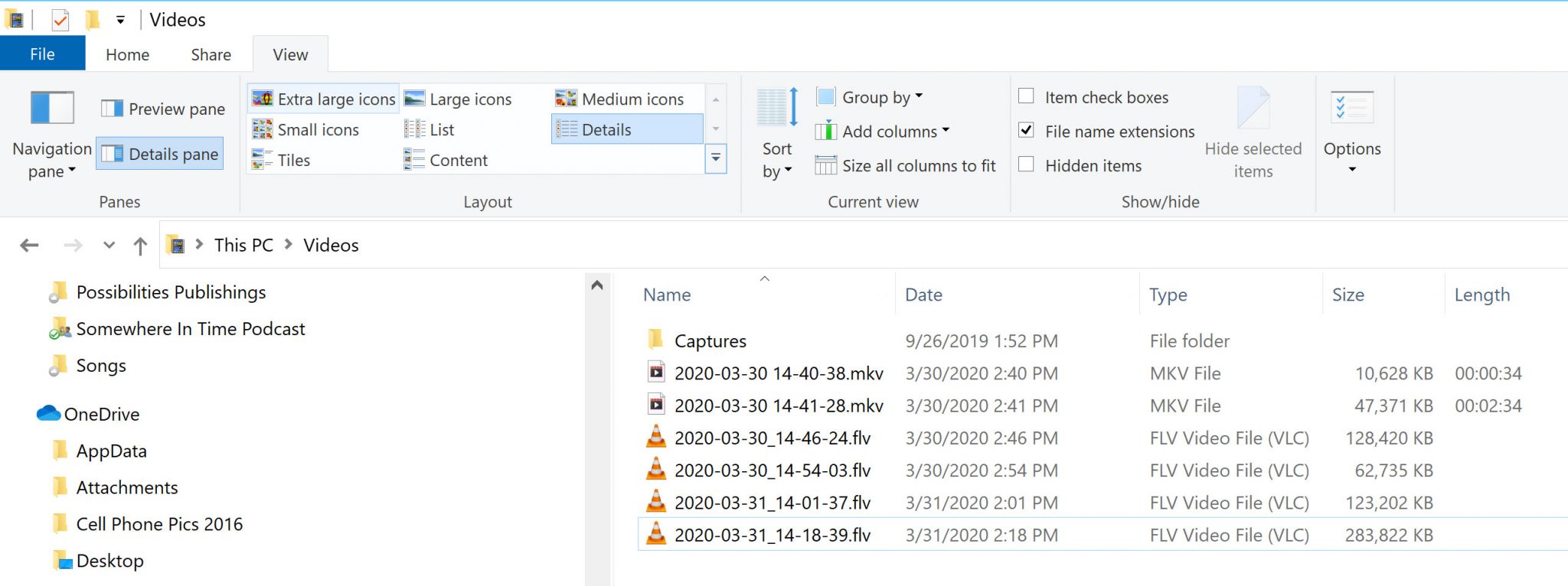Image resolution: width=1568 pixels, height=586 pixels.
Task: Uncheck File name extensions
Action: pyautogui.click(x=1027, y=131)
